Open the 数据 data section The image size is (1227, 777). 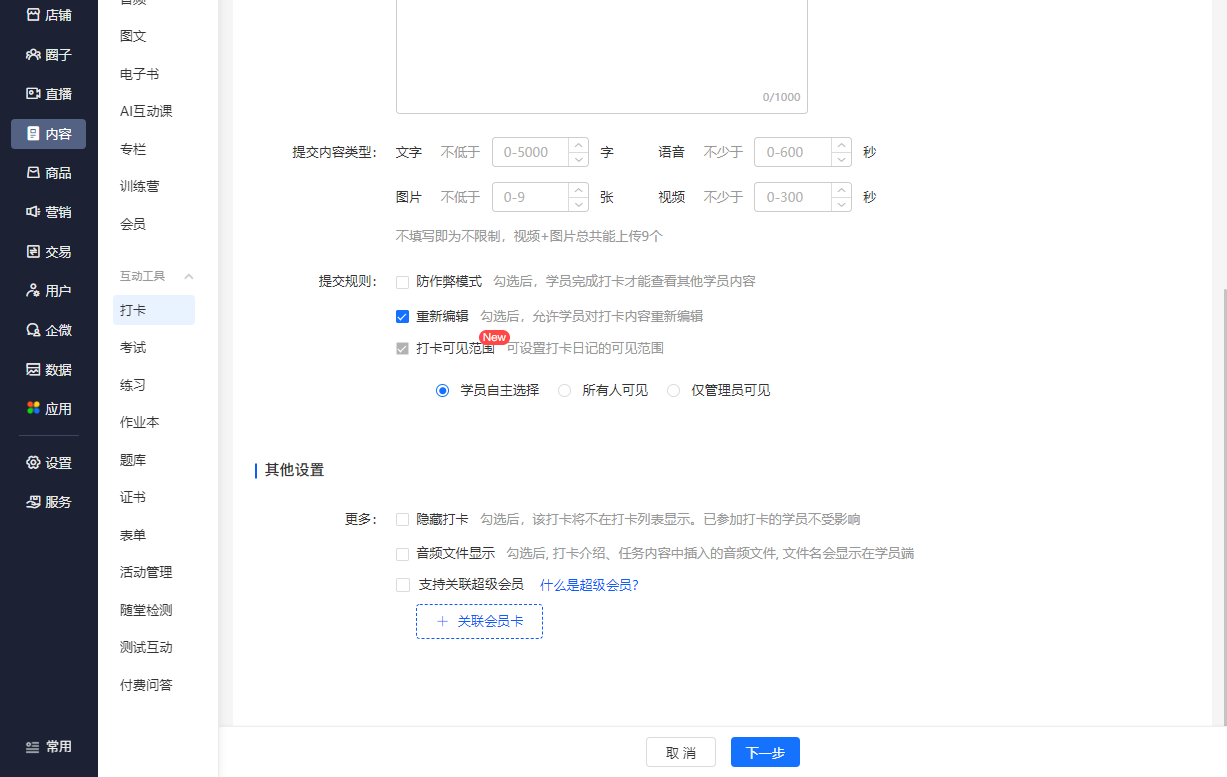(x=47, y=367)
